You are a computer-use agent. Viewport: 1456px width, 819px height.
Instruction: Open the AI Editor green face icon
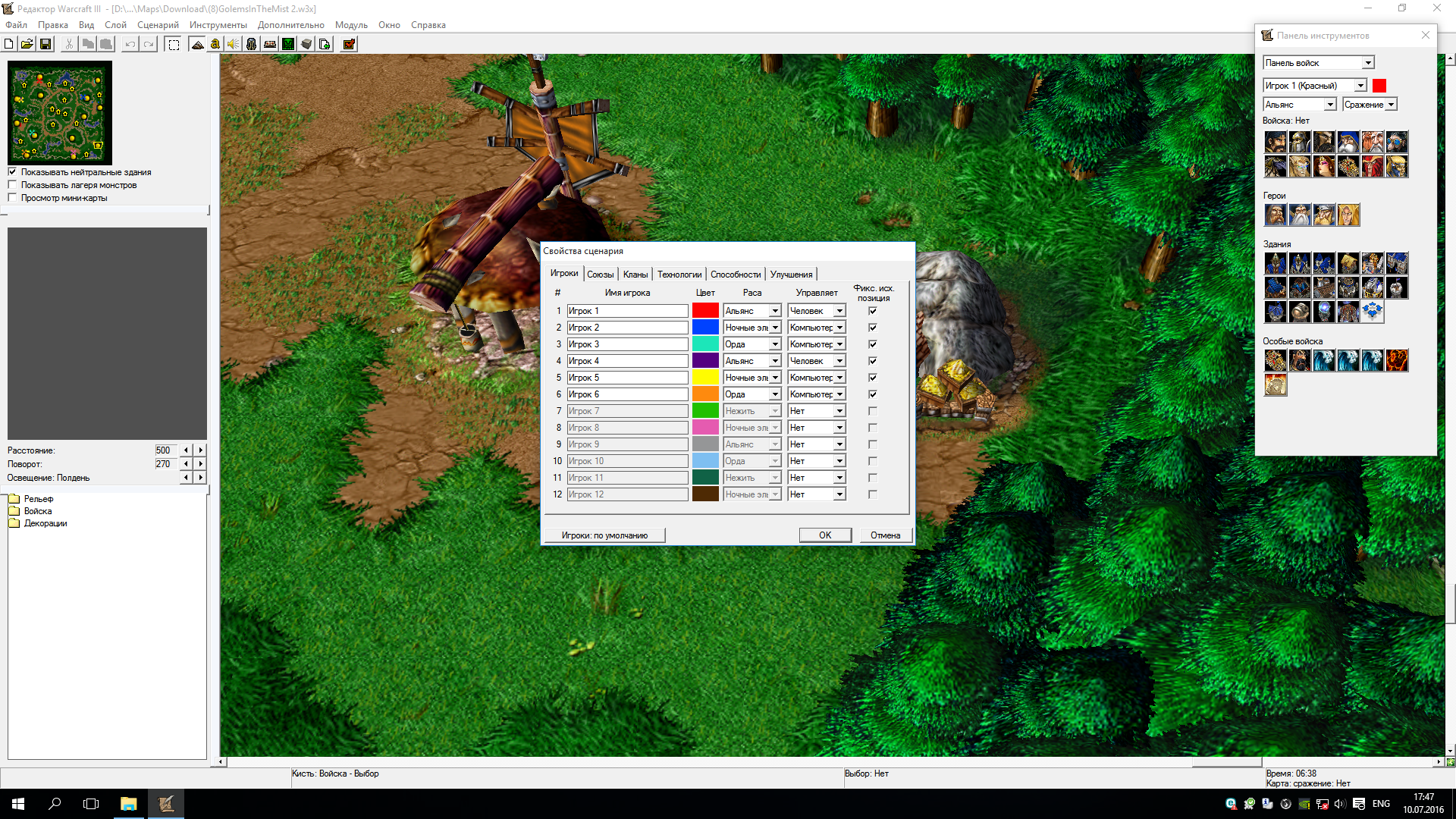[x=288, y=44]
